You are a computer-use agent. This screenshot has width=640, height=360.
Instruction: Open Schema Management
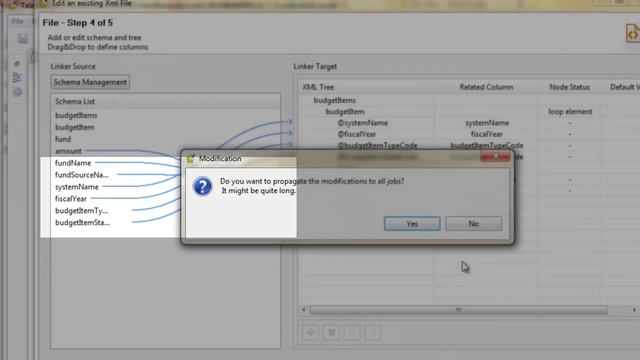90,82
